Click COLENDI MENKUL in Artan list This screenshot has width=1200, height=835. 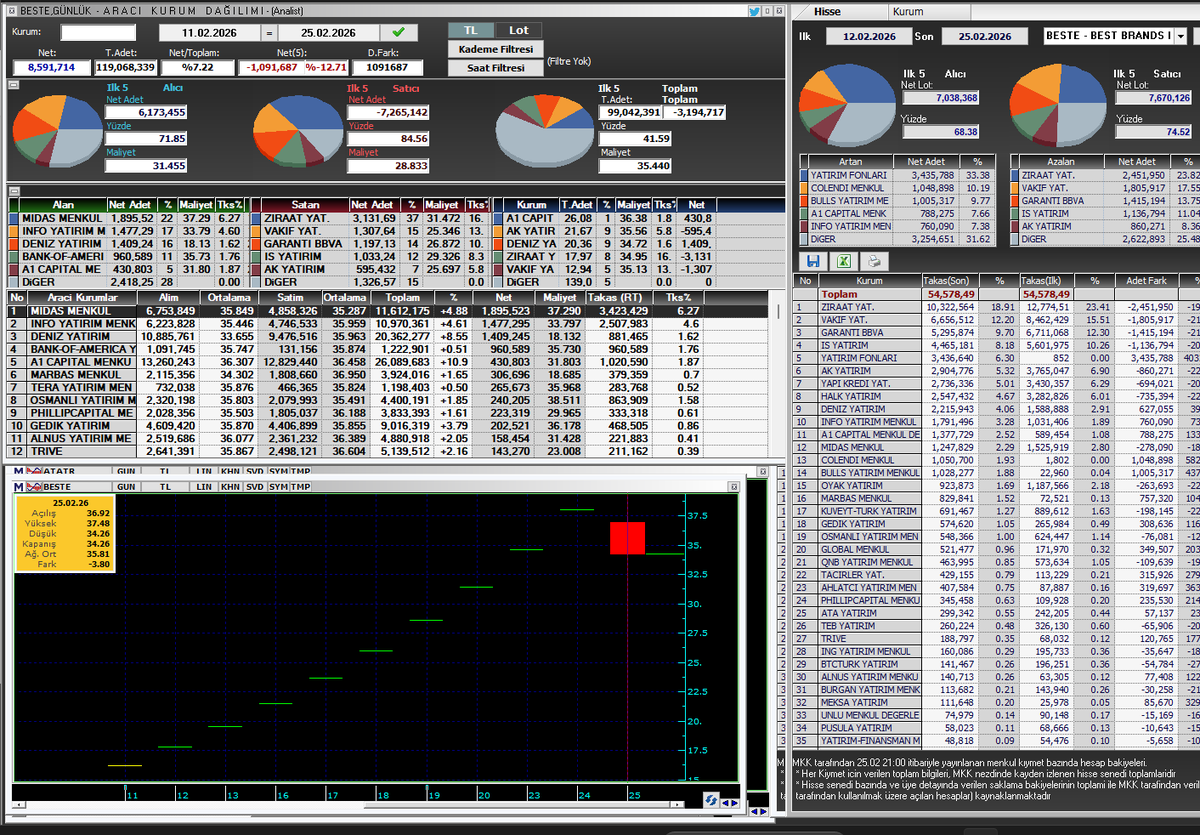(x=850, y=188)
